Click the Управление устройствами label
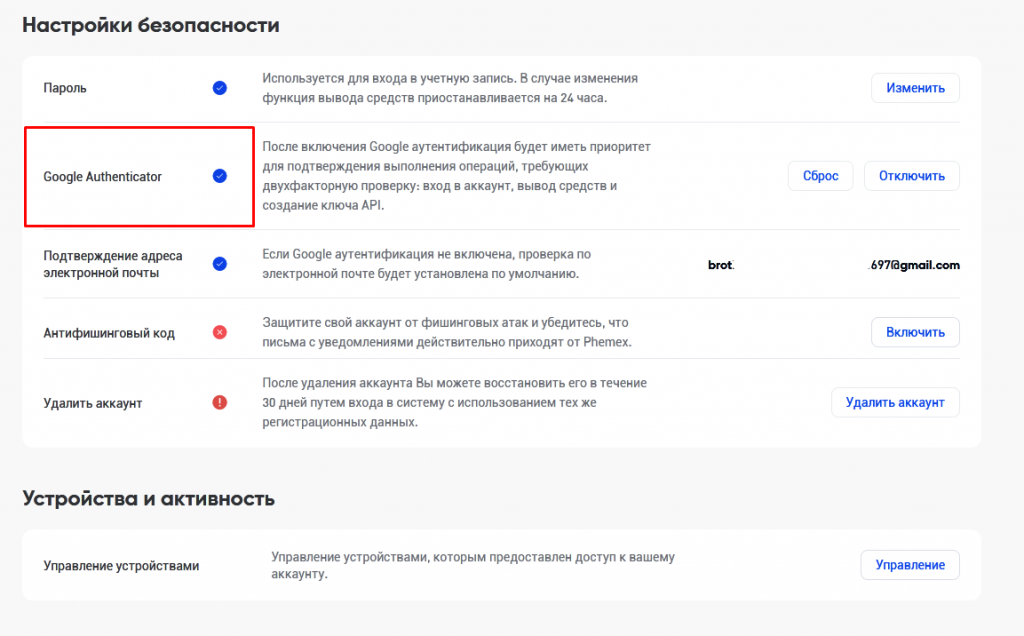Viewport: 1024px width, 636px height. pos(121,566)
